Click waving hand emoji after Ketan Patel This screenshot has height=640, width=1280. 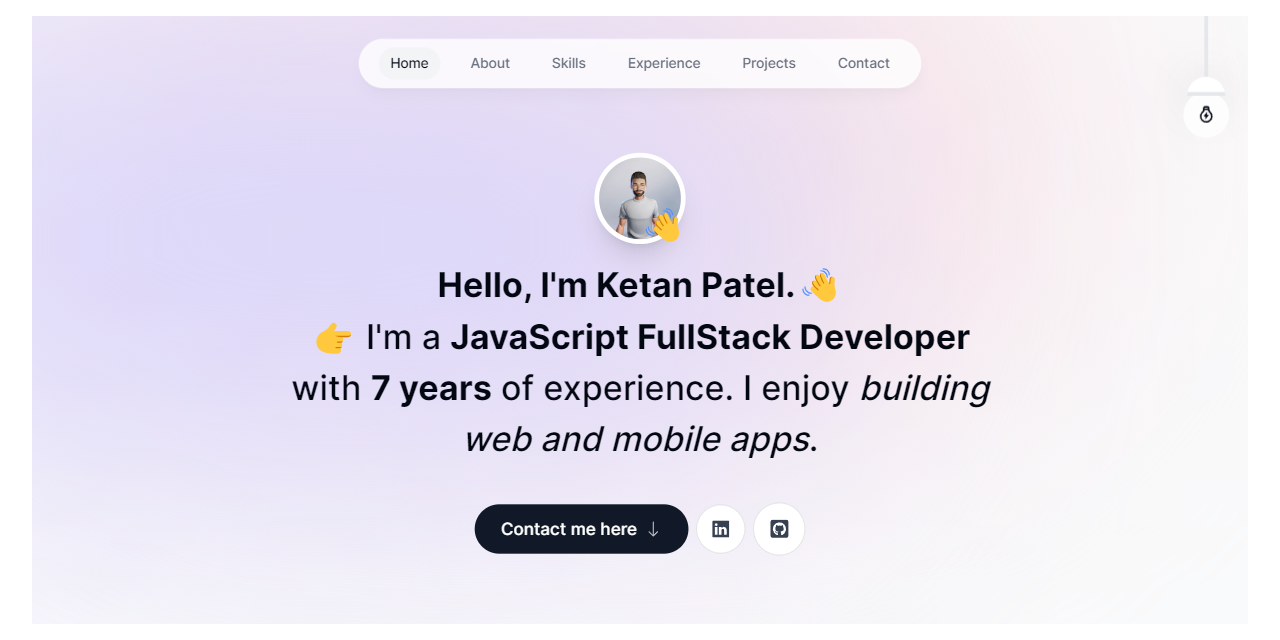(820, 285)
